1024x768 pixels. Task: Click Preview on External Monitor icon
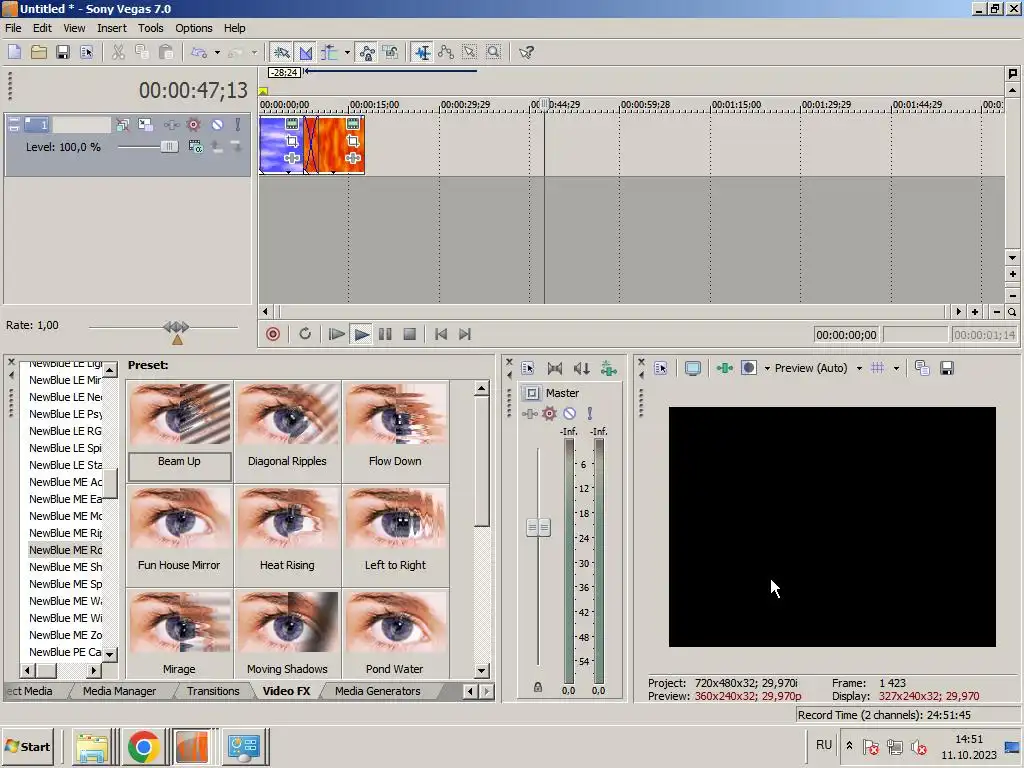tap(693, 368)
